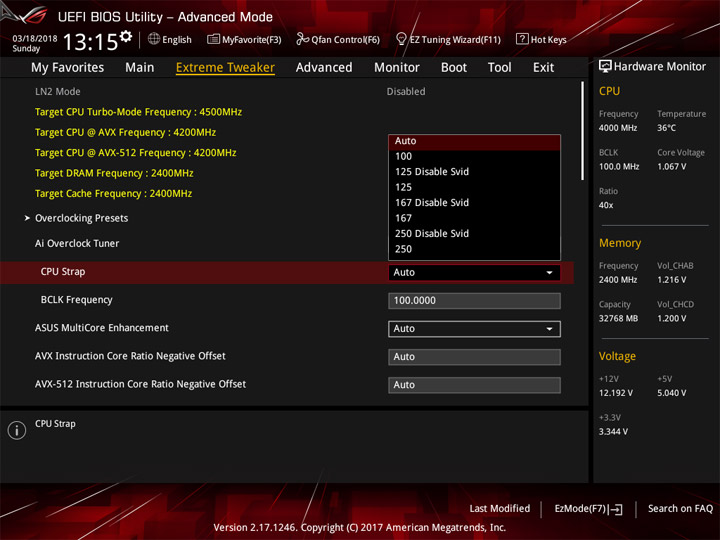This screenshot has width=720, height=540.
Task: Pick 125 Disable Svid option
Action: (474, 172)
